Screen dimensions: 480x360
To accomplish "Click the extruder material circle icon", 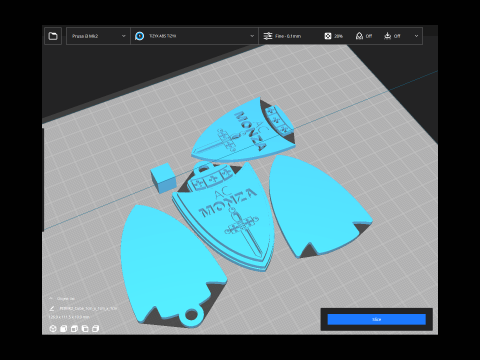I will pyautogui.click(x=140, y=36).
